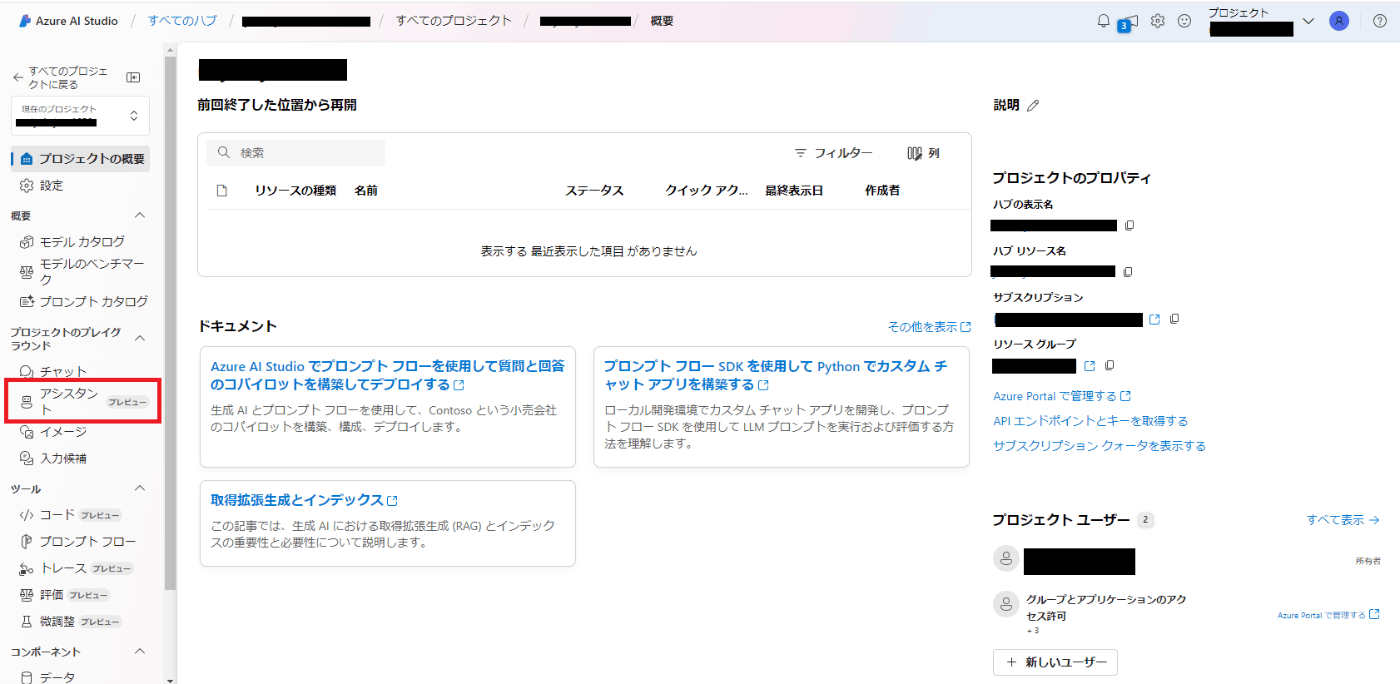Click the help question mark icon
Screen dimensions: 1400x684
(1379, 21)
